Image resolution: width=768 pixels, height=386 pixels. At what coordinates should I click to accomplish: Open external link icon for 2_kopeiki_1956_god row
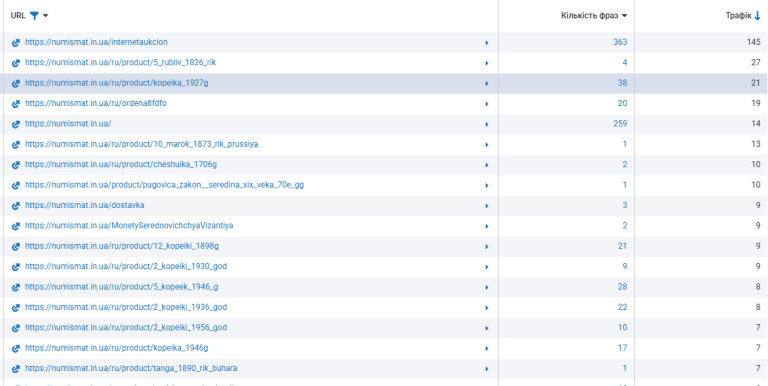tap(16, 328)
